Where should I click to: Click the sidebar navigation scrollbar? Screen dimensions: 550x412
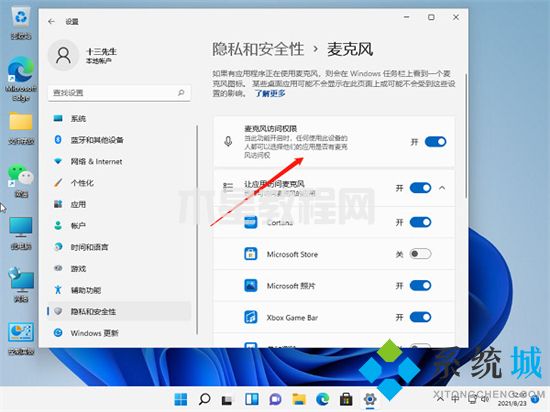pos(197,230)
